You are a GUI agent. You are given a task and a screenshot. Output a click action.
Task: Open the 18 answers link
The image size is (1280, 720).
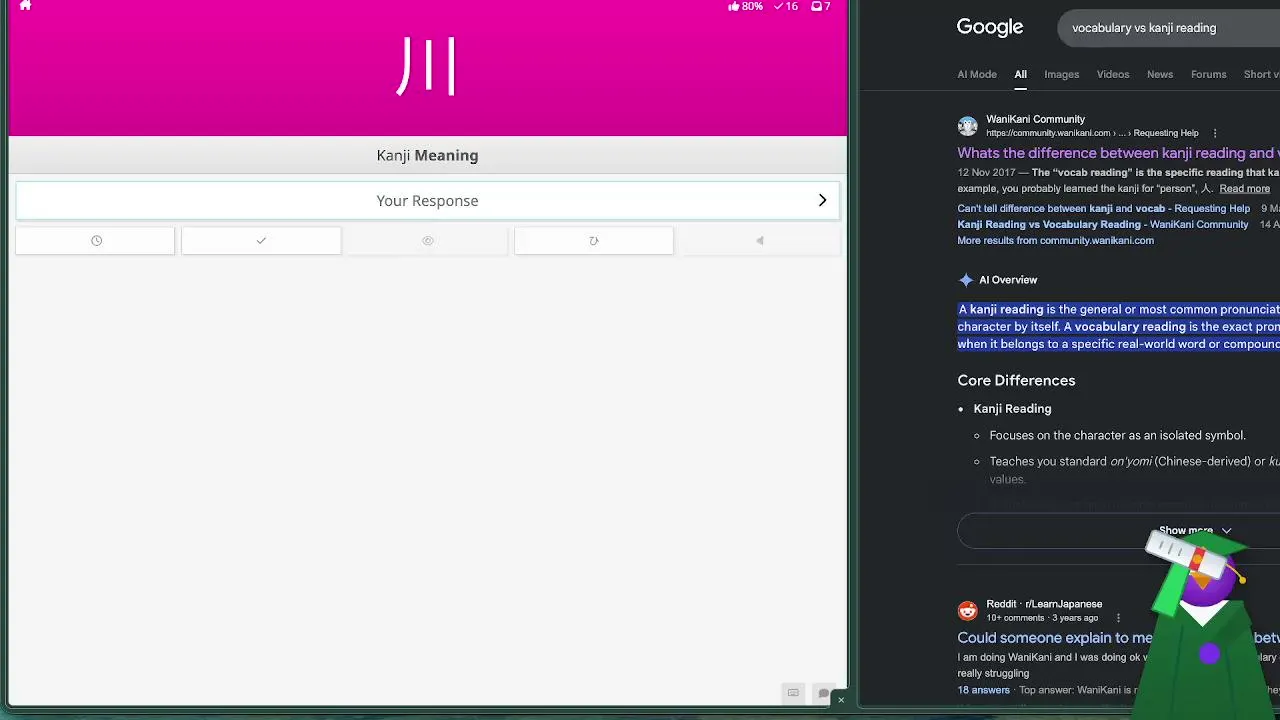coord(983,690)
